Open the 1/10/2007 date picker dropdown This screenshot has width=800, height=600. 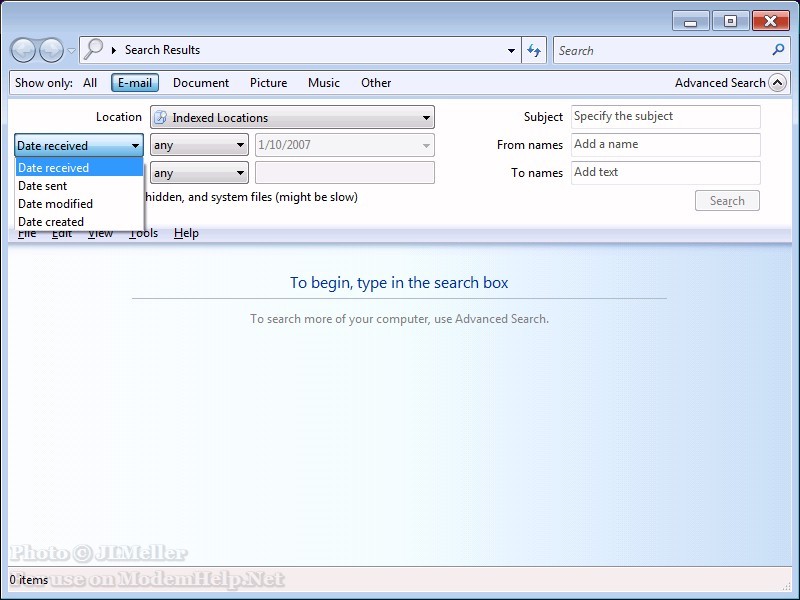coord(426,145)
